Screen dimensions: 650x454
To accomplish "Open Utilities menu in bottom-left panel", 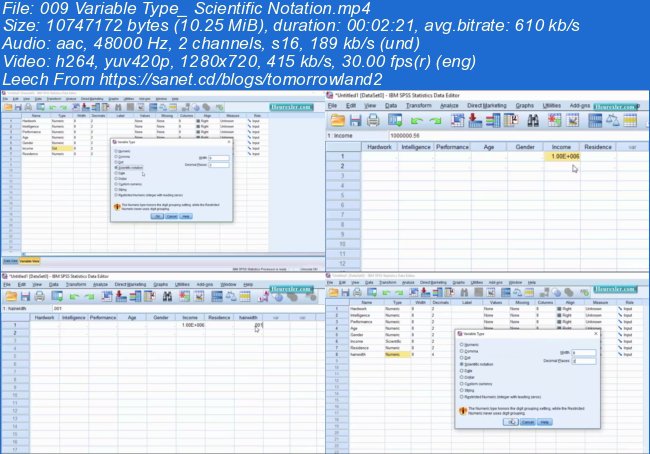I will click(182, 284).
